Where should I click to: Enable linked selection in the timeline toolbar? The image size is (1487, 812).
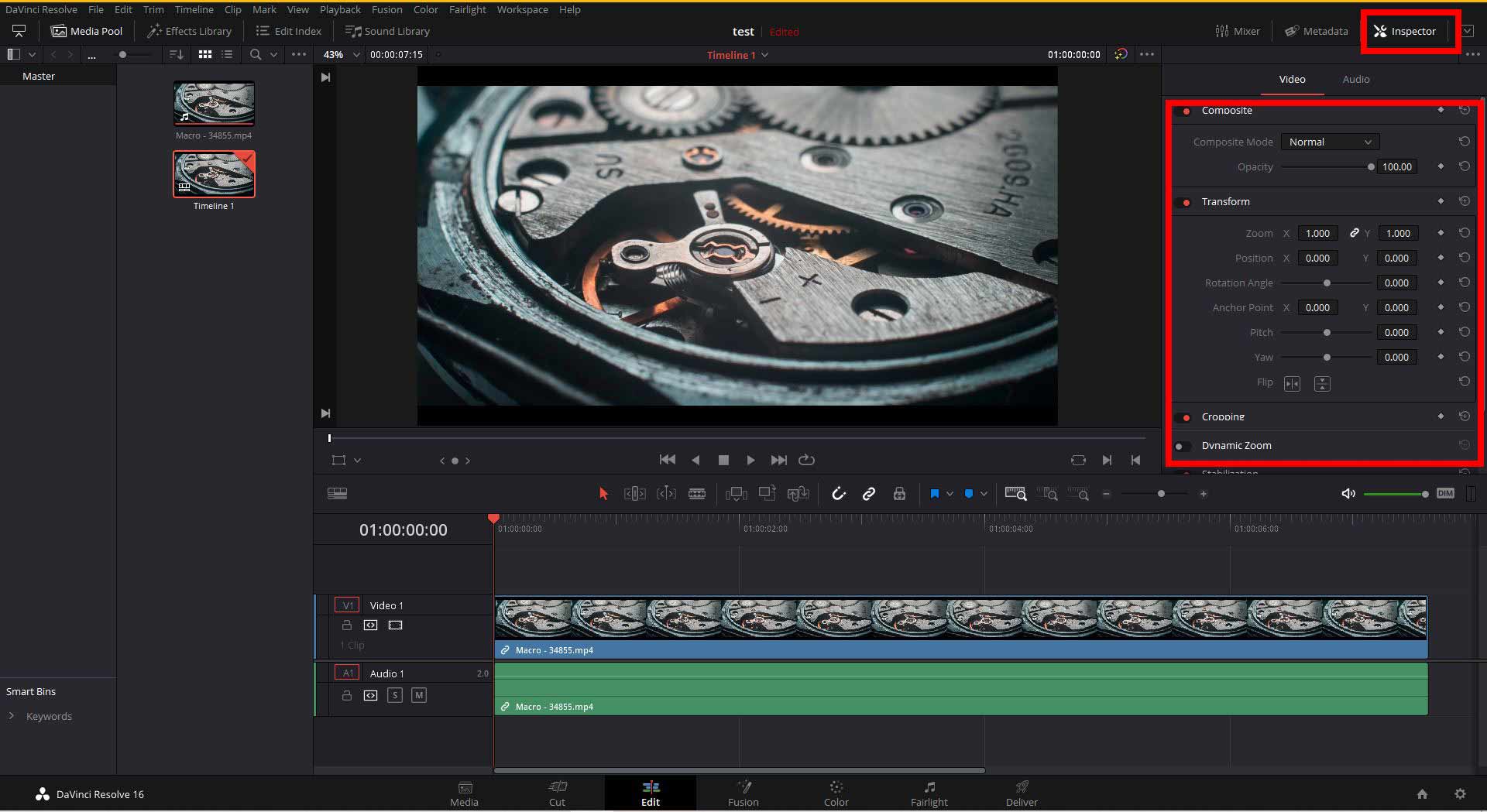point(869,493)
